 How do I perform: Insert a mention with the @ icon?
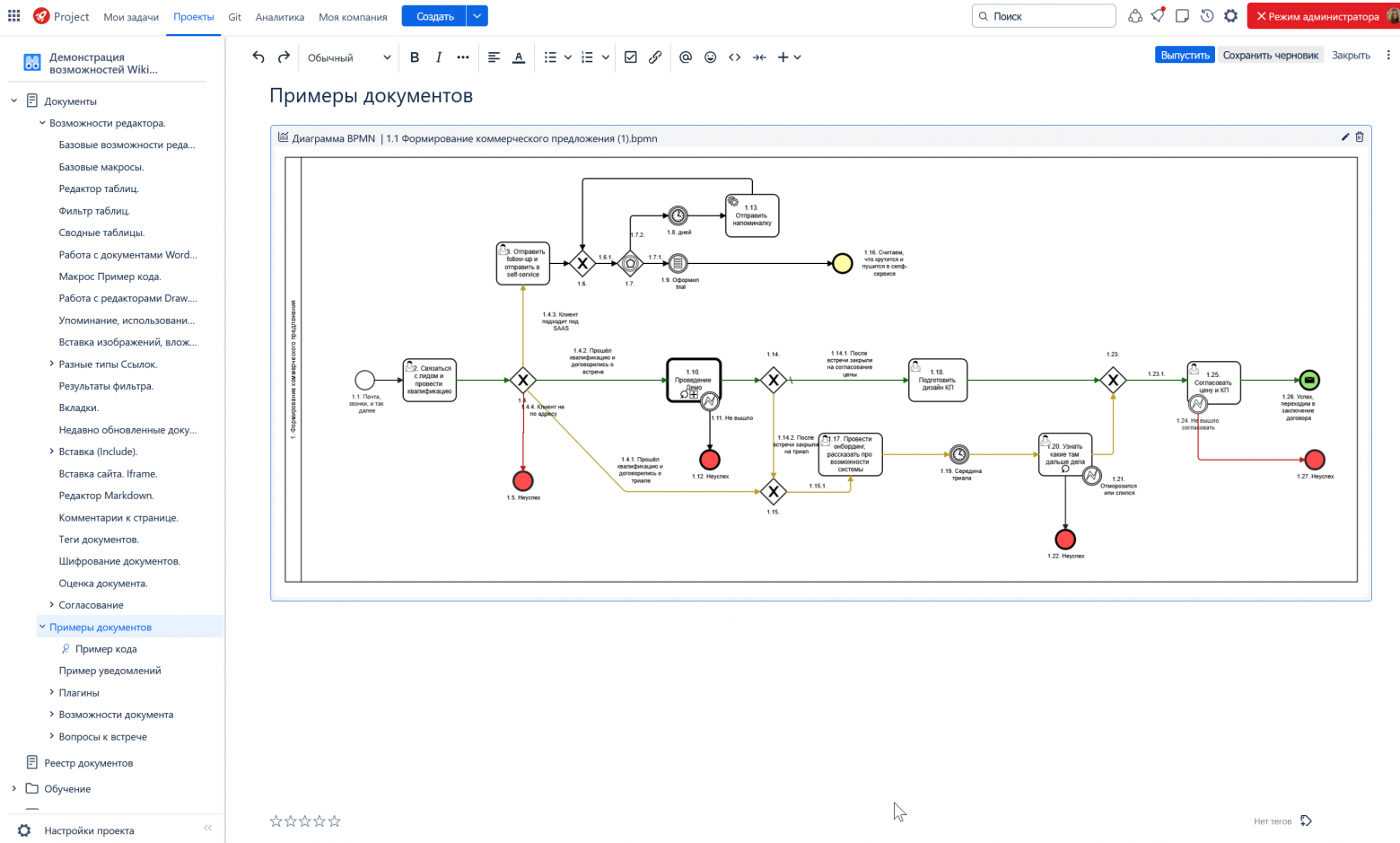(x=686, y=57)
